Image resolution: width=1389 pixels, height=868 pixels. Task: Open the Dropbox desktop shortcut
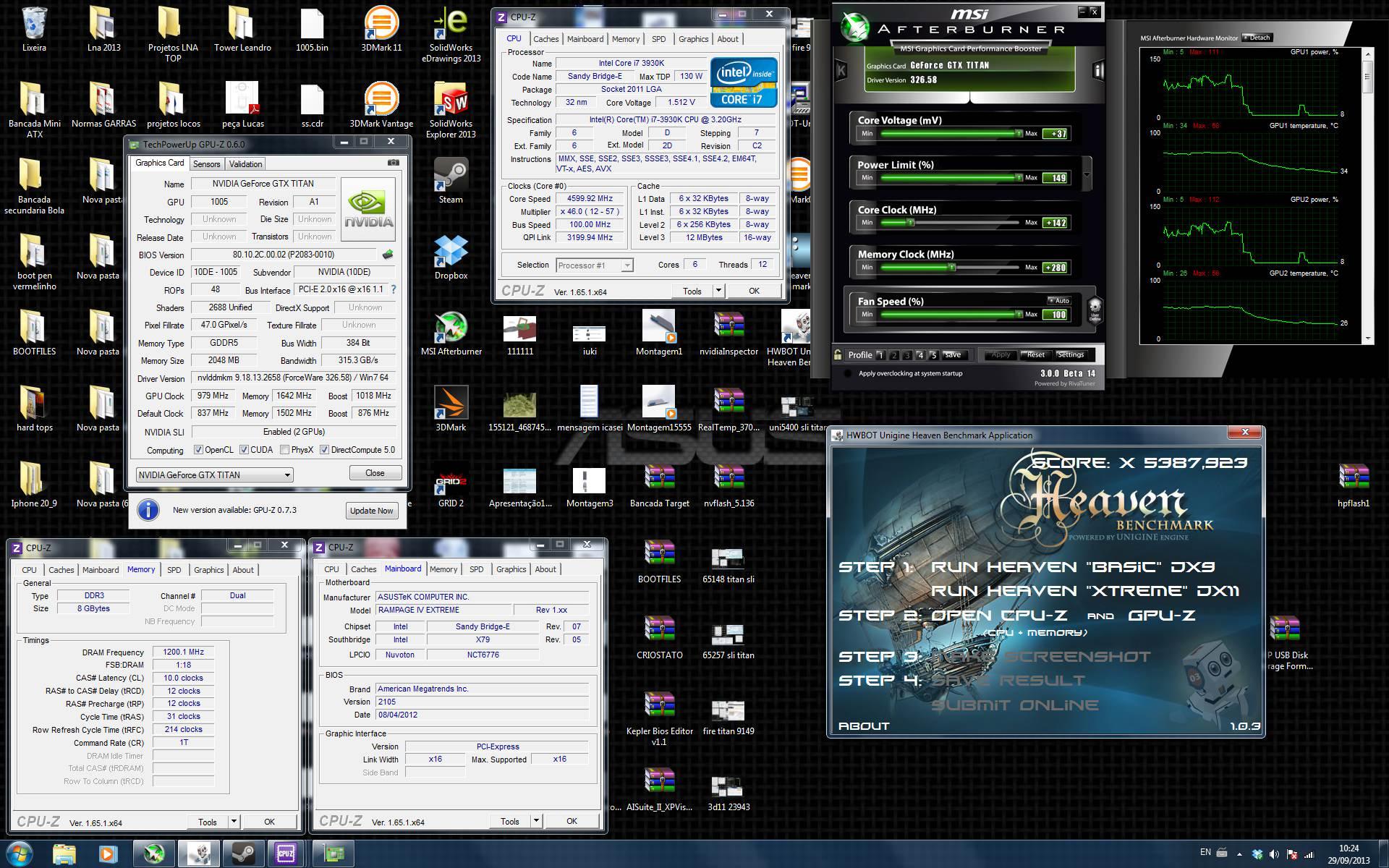tap(451, 258)
